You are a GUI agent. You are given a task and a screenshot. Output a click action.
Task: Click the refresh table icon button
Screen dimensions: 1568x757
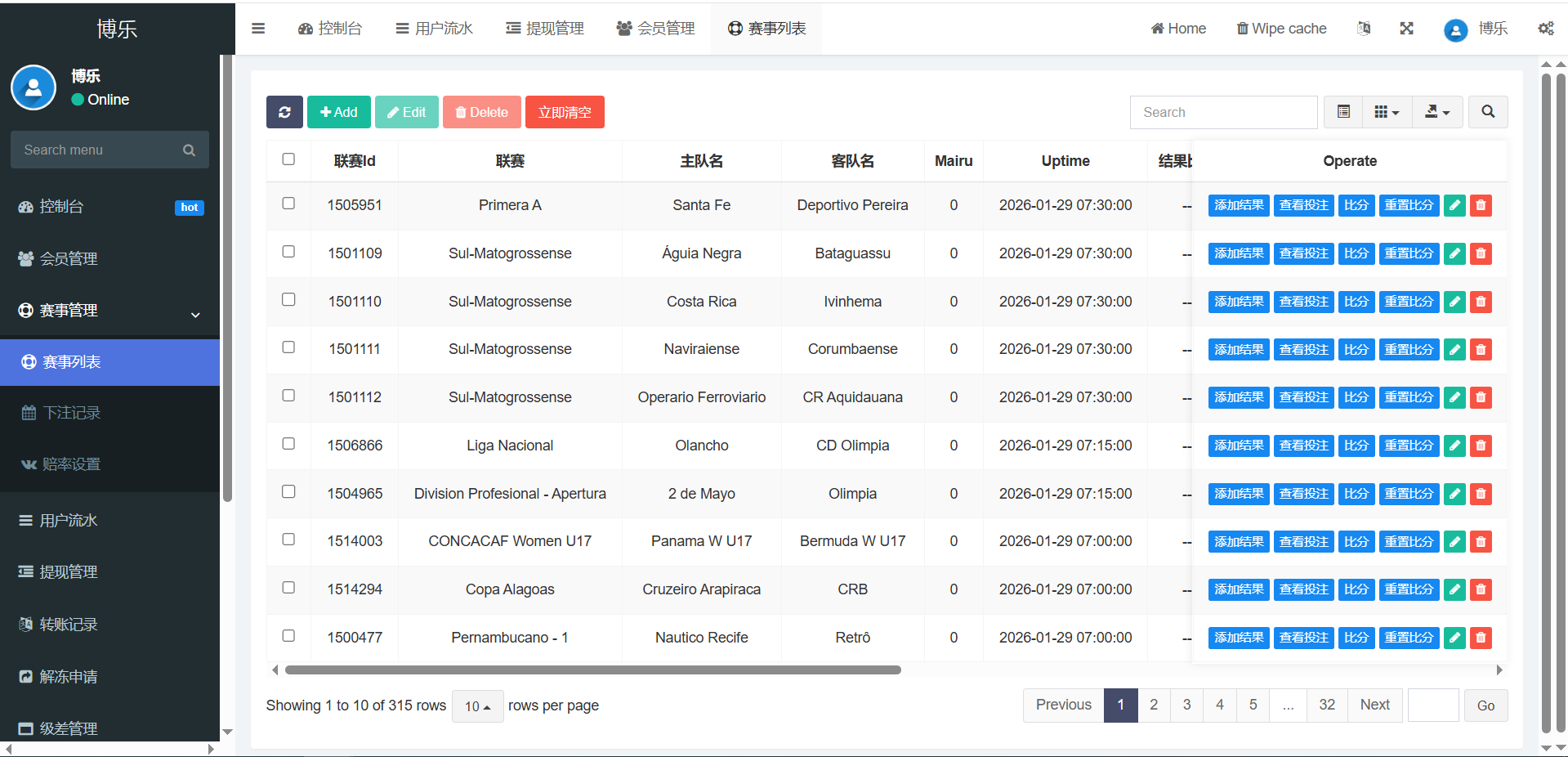click(x=284, y=112)
